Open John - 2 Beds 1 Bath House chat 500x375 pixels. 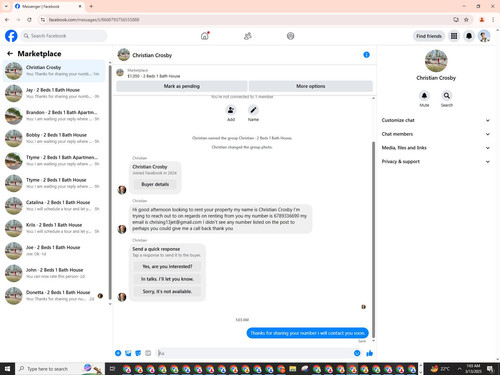[54, 273]
